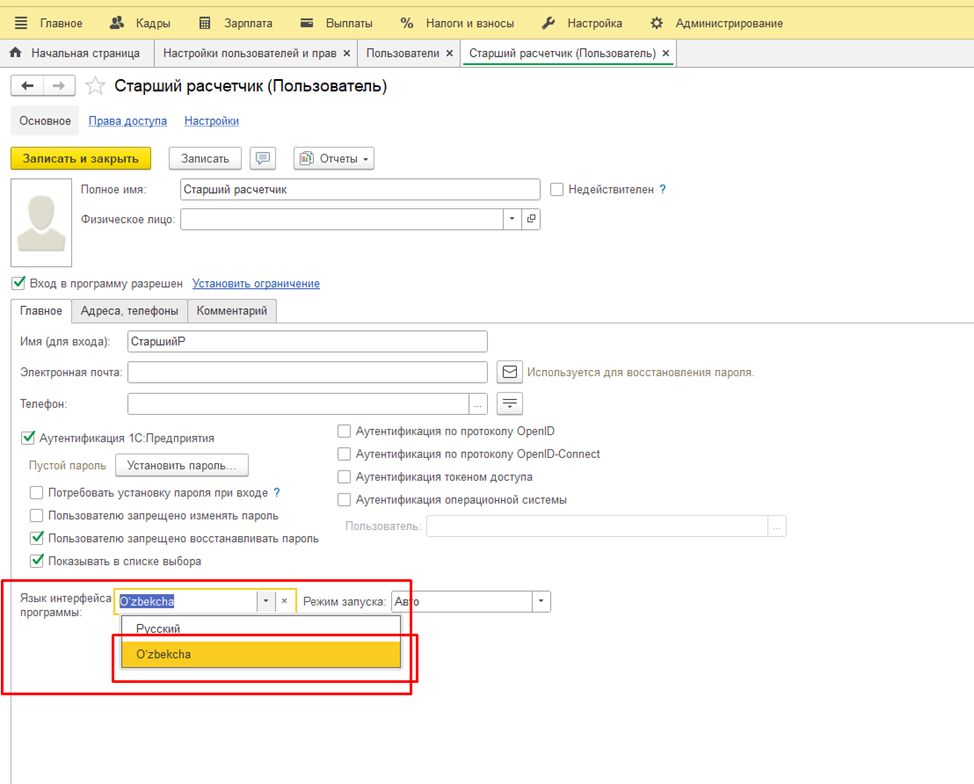Viewport: 974px width, 784px height.
Task: Clear the interface language with the X button
Action: 285,601
